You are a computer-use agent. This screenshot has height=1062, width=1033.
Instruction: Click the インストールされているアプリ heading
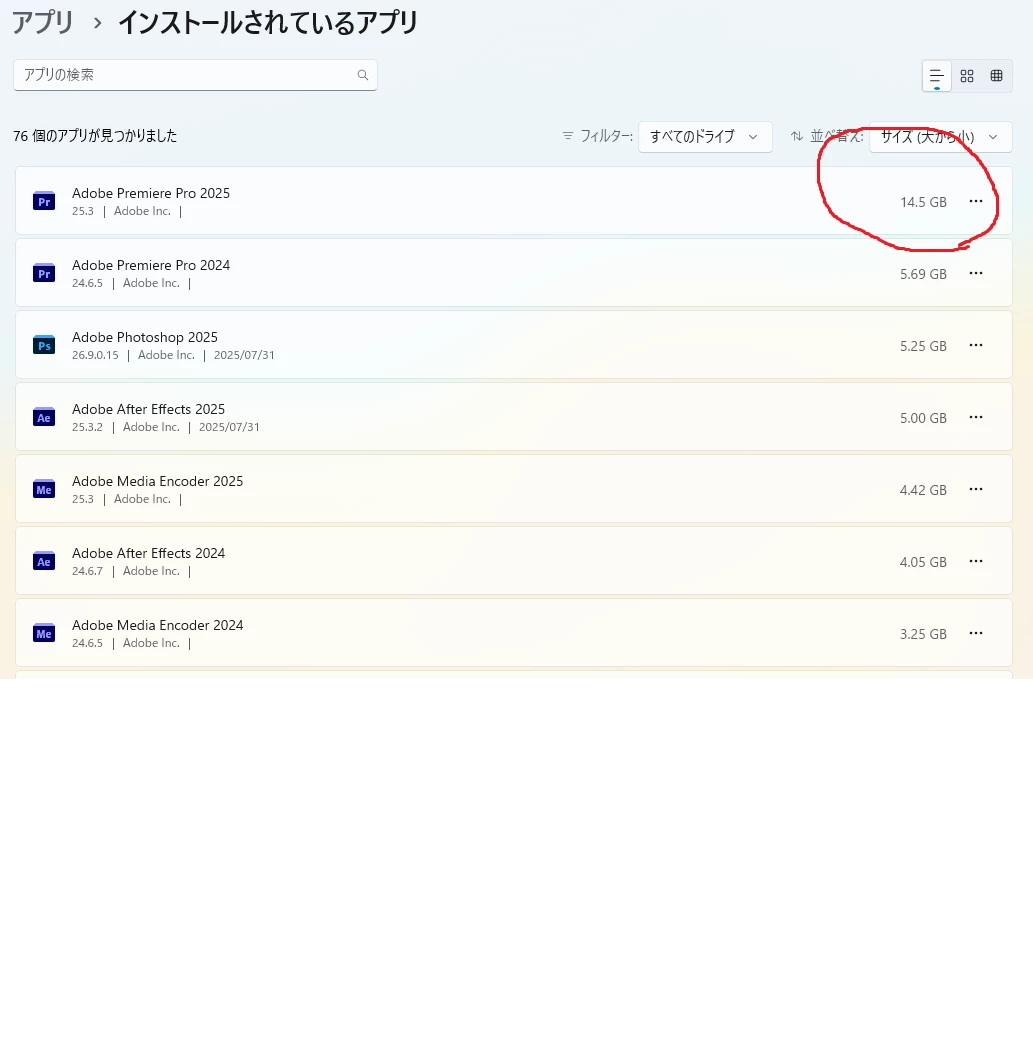click(268, 23)
